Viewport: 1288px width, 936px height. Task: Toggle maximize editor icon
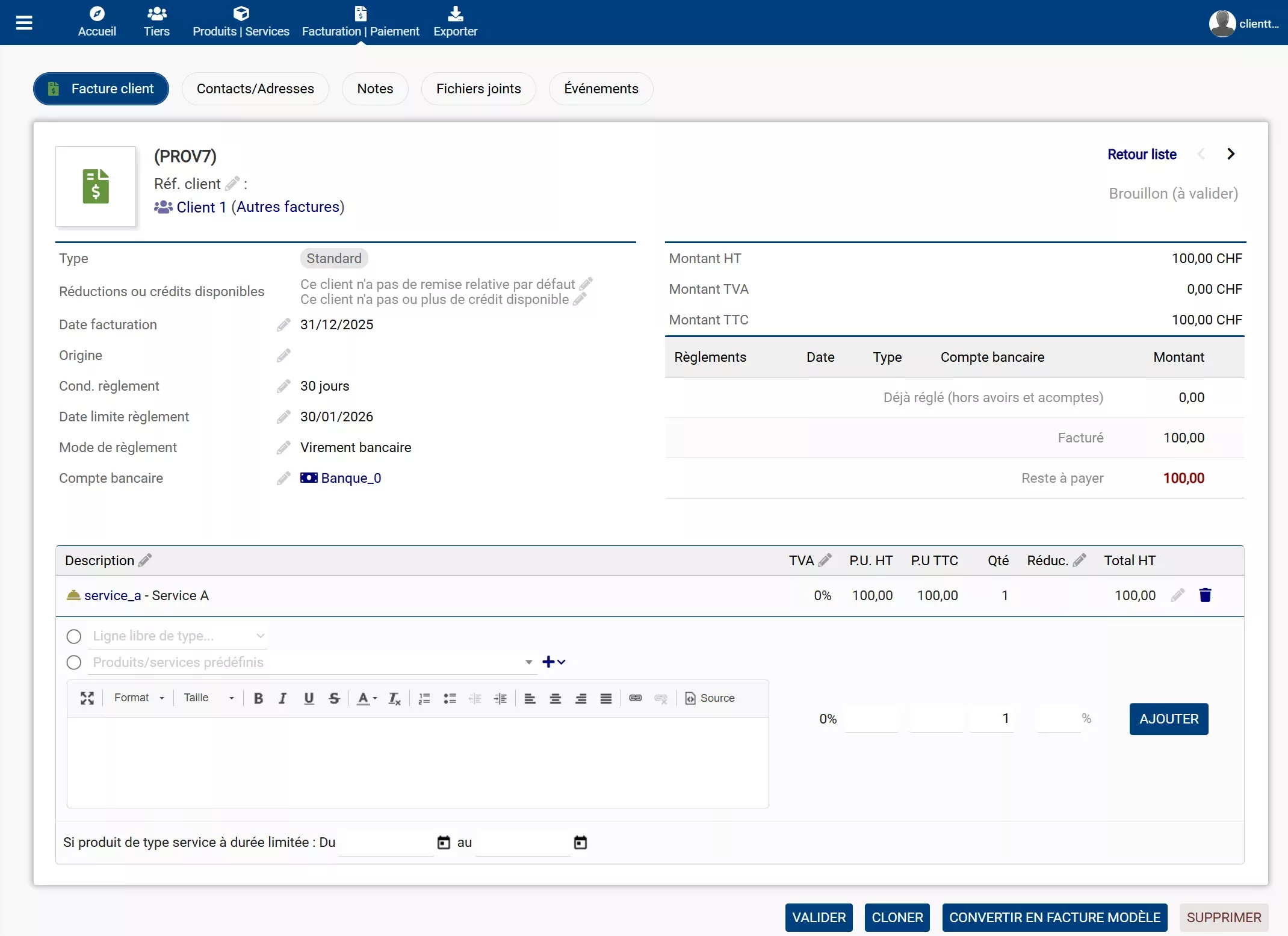click(x=87, y=698)
